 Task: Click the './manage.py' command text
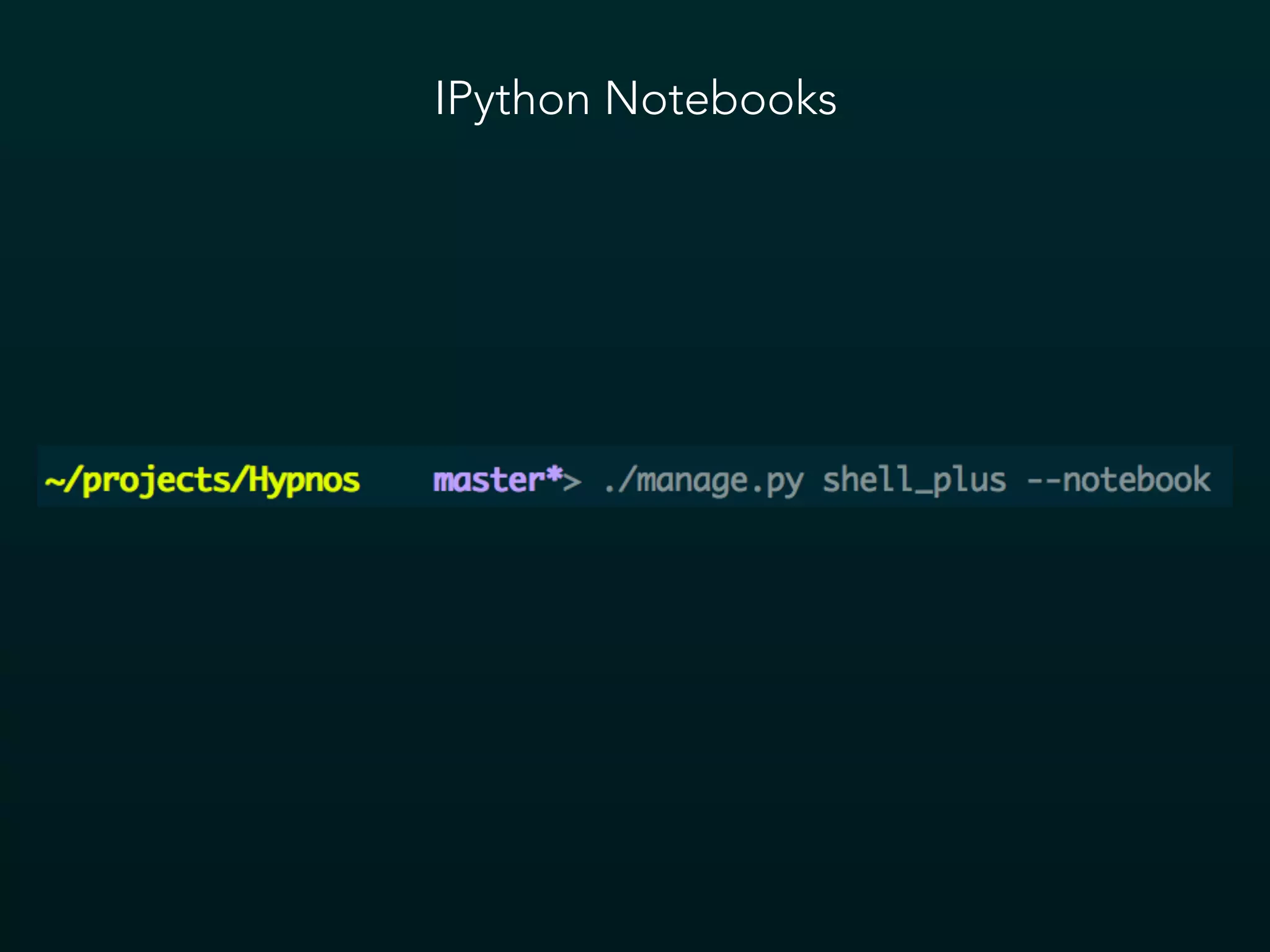pos(704,482)
